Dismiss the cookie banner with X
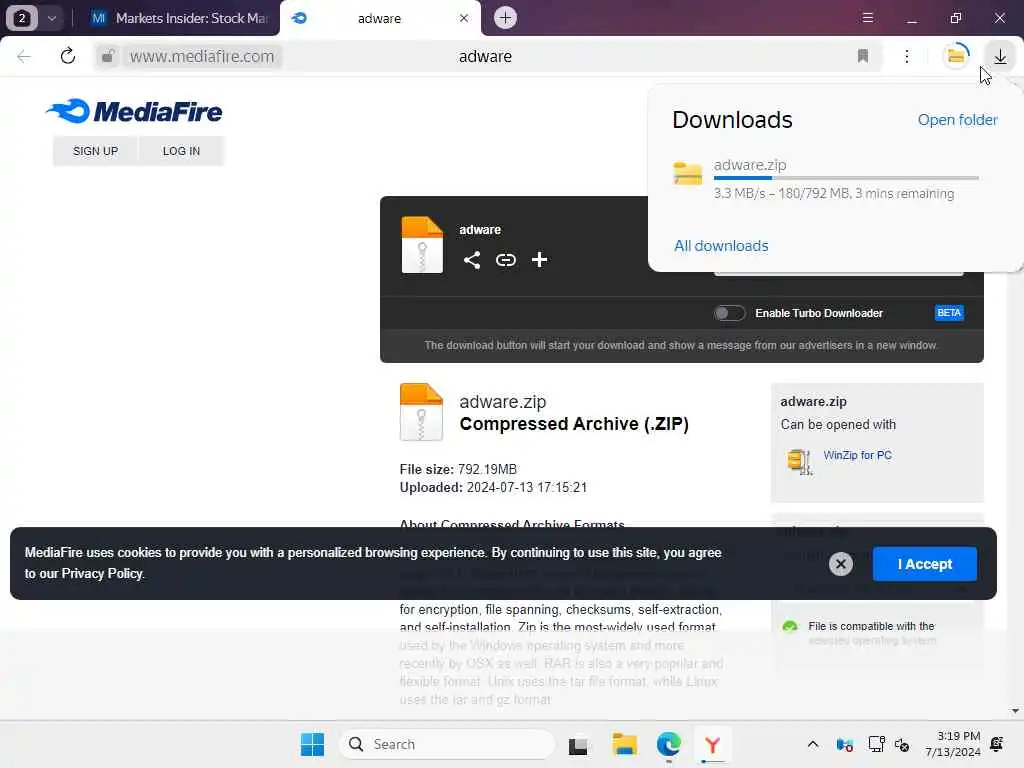 point(840,564)
